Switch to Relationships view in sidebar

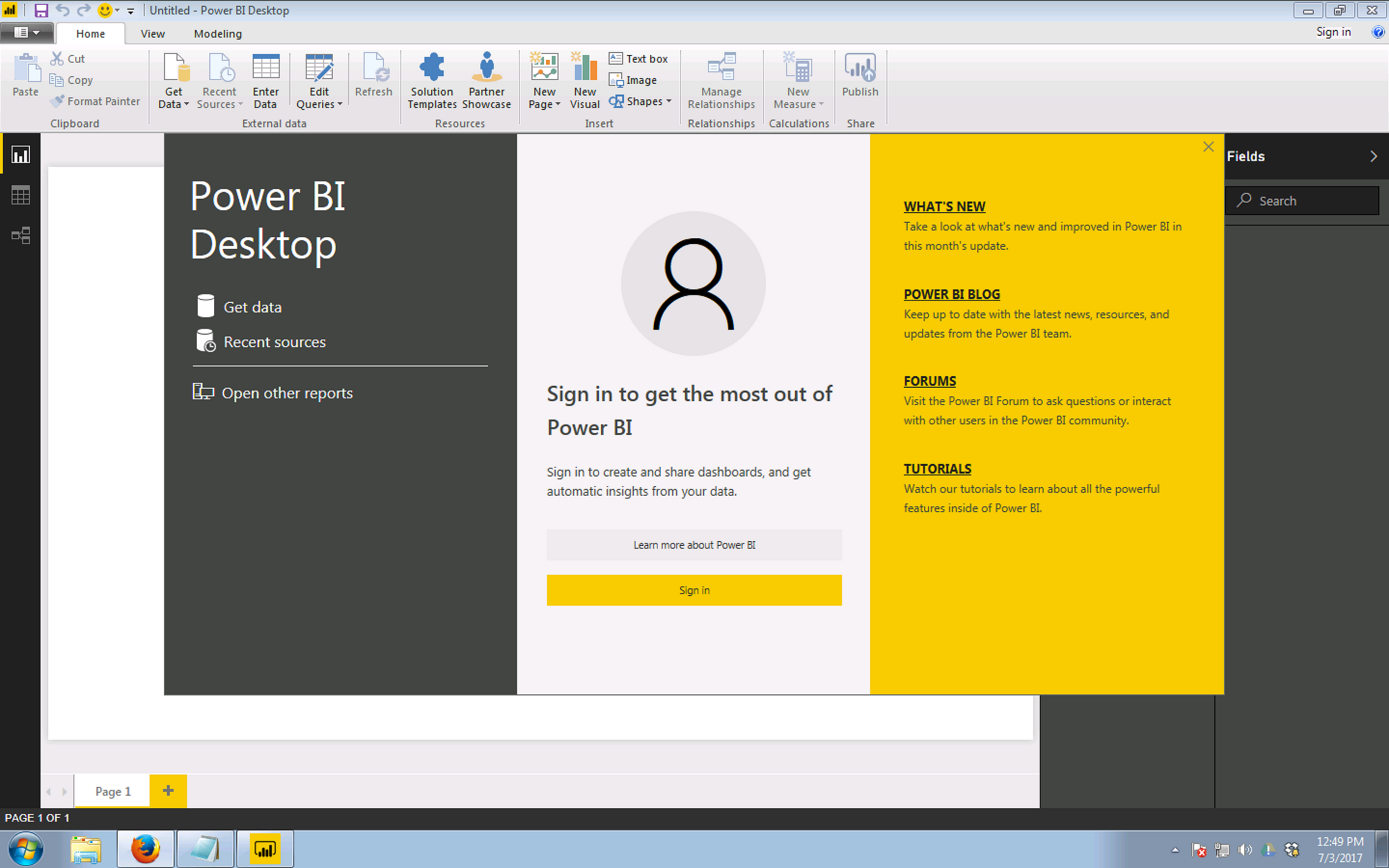point(21,236)
